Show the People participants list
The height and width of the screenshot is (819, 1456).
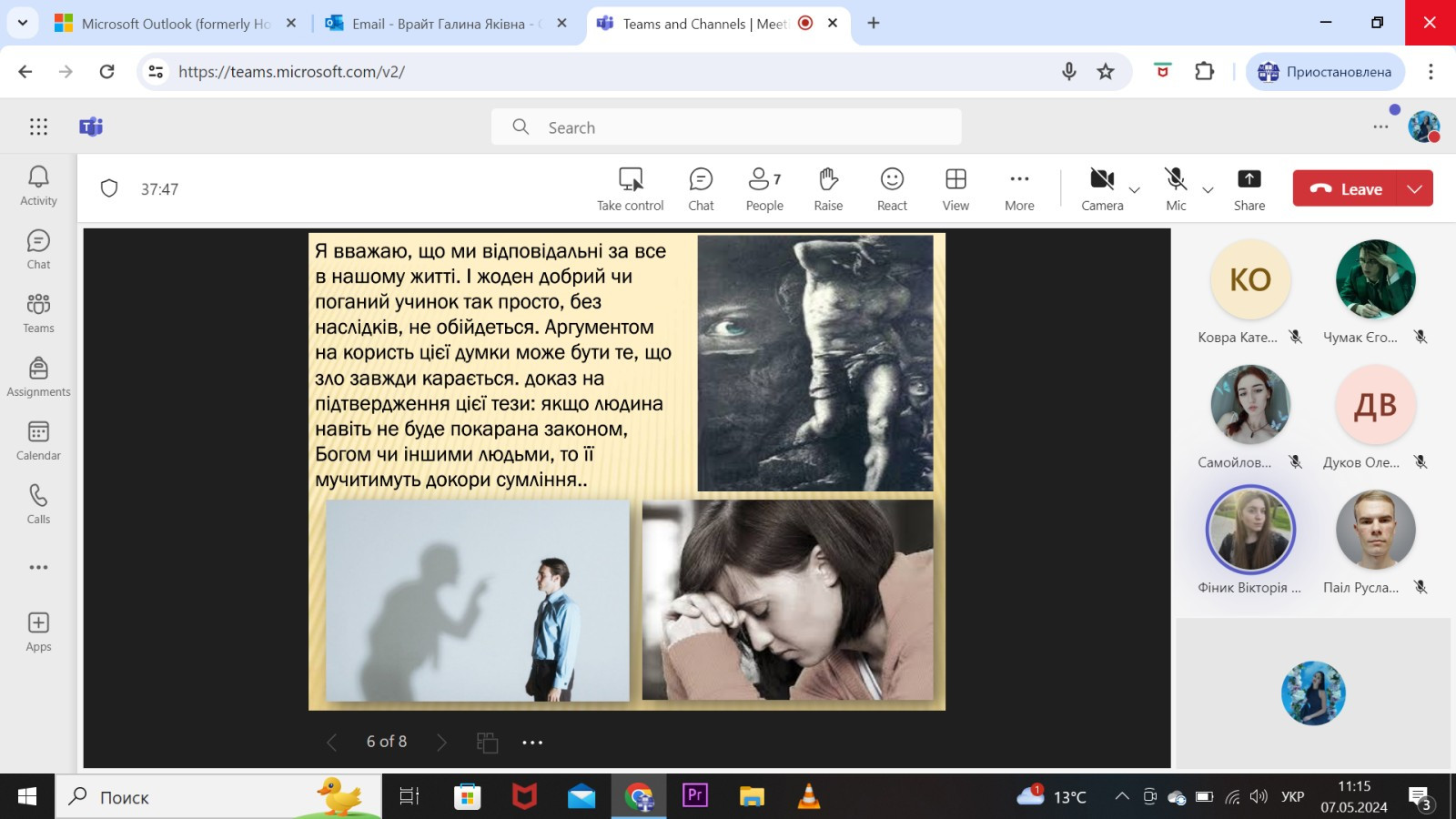click(x=763, y=188)
